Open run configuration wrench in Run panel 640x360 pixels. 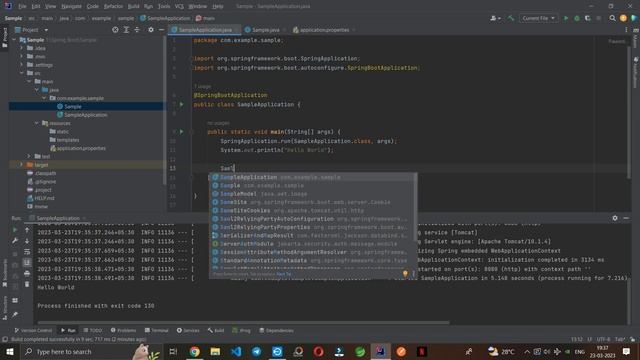(15, 241)
